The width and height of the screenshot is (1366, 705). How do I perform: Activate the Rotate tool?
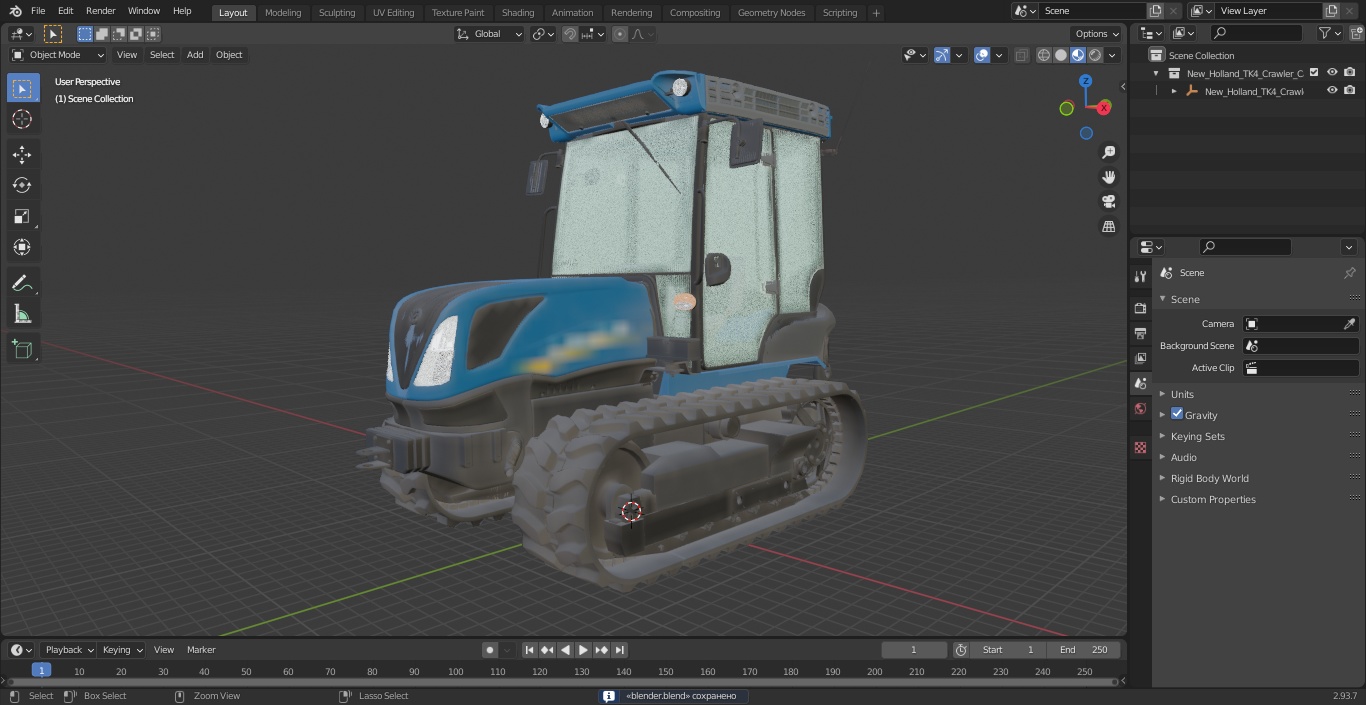[22, 186]
